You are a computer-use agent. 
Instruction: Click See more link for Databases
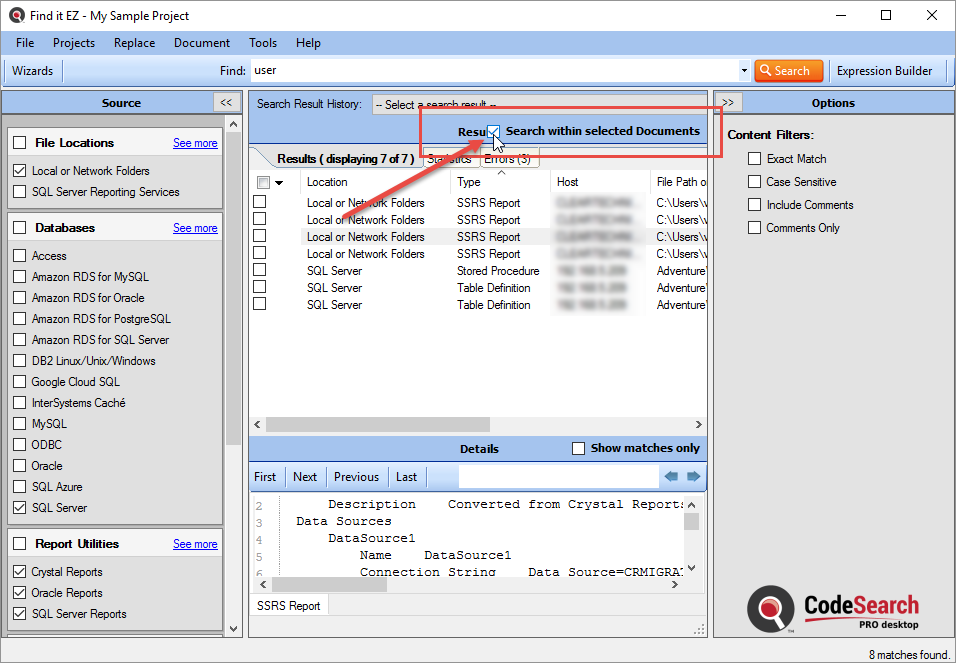tap(195, 228)
